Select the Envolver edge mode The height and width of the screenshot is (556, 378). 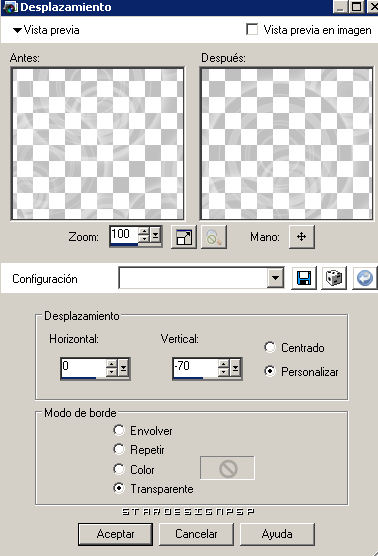coord(119,430)
